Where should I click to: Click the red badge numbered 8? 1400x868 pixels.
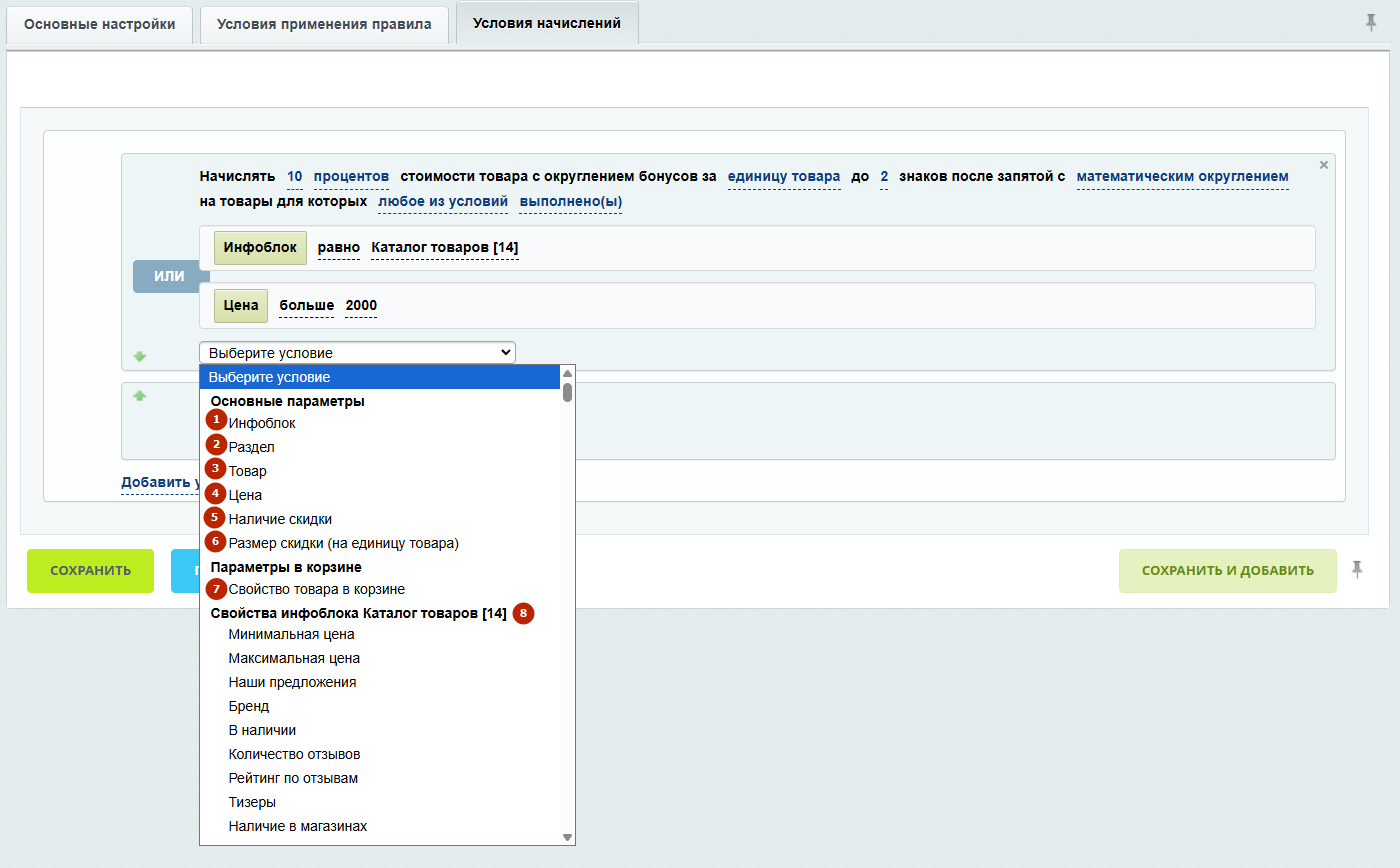tap(524, 613)
